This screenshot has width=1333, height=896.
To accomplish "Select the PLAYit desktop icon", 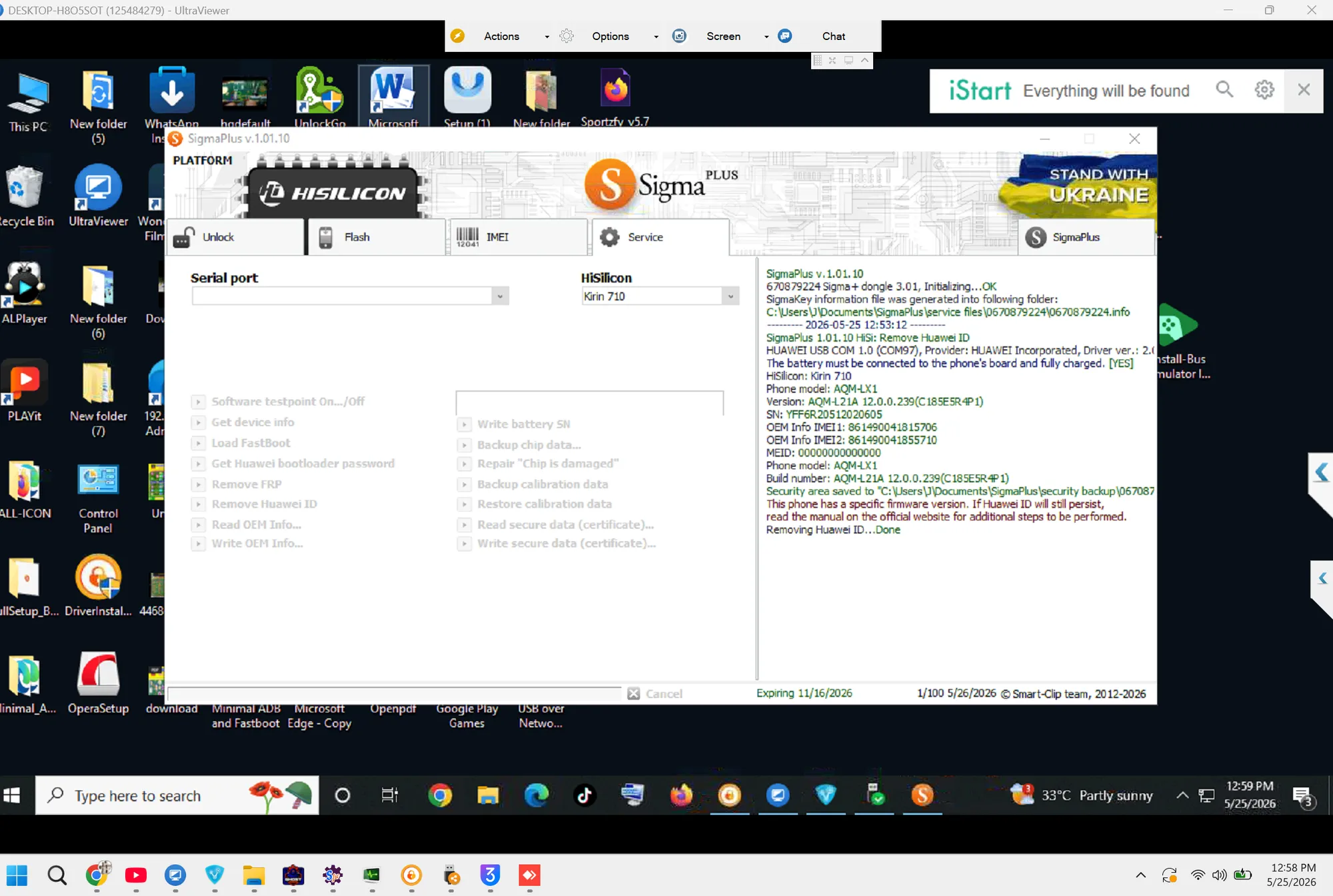I will click(x=25, y=391).
